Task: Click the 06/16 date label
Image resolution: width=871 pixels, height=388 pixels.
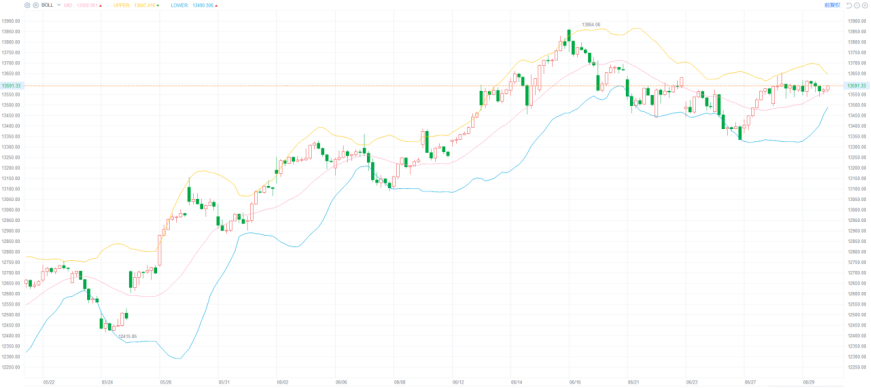Action: click(575, 382)
